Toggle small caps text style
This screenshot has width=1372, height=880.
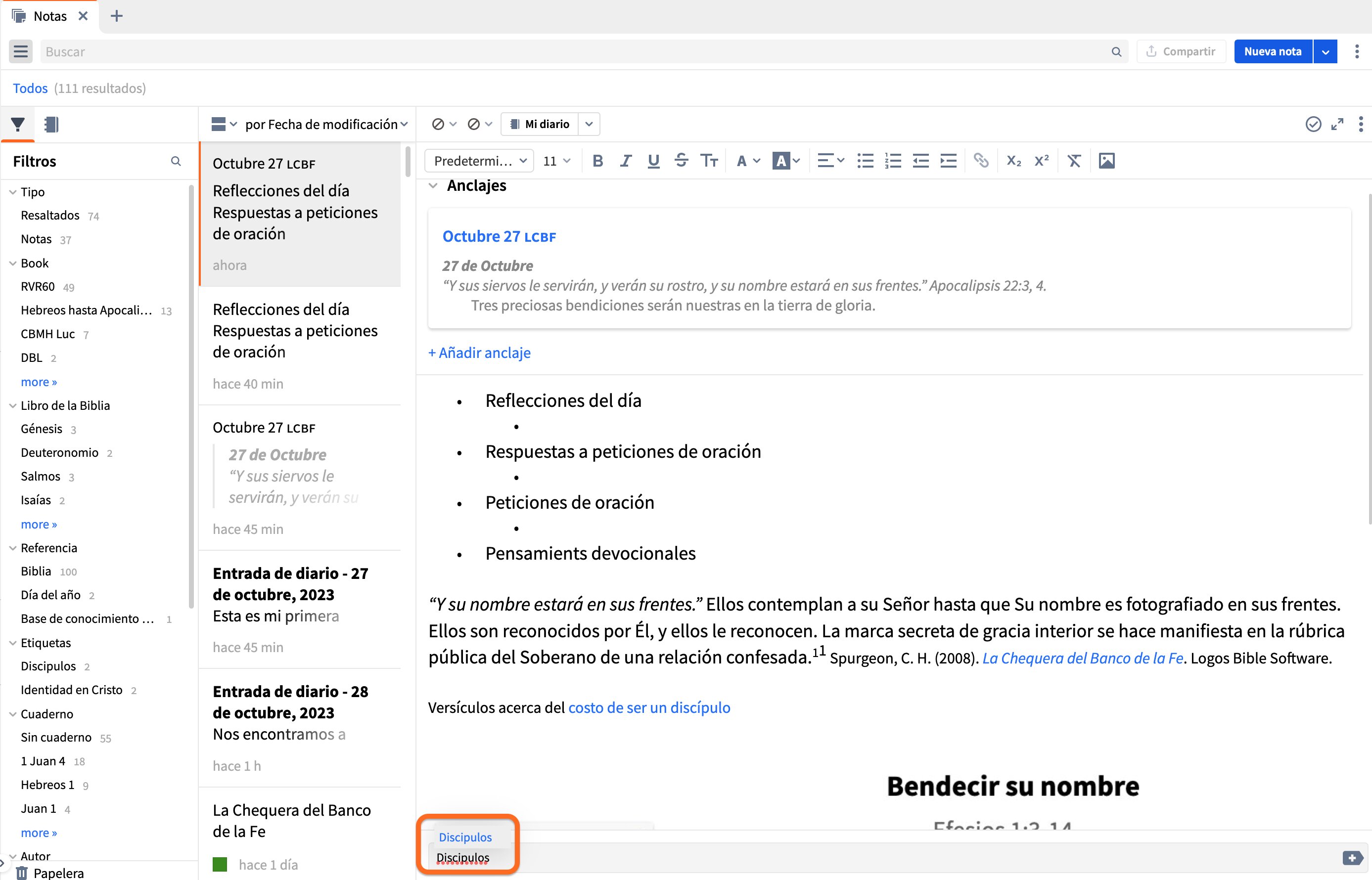point(709,161)
